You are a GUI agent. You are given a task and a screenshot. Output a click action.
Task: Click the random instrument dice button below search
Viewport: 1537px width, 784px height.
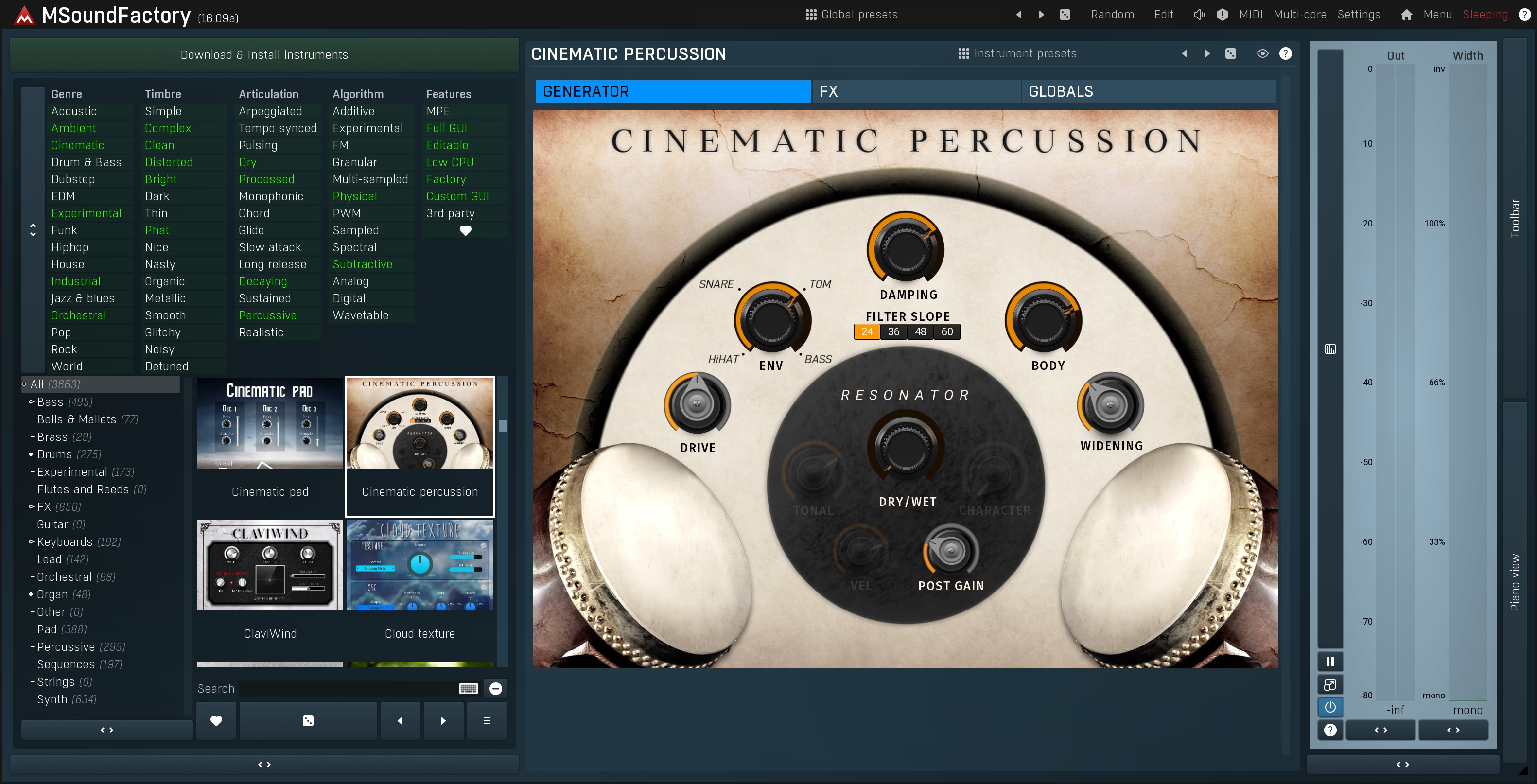click(308, 721)
